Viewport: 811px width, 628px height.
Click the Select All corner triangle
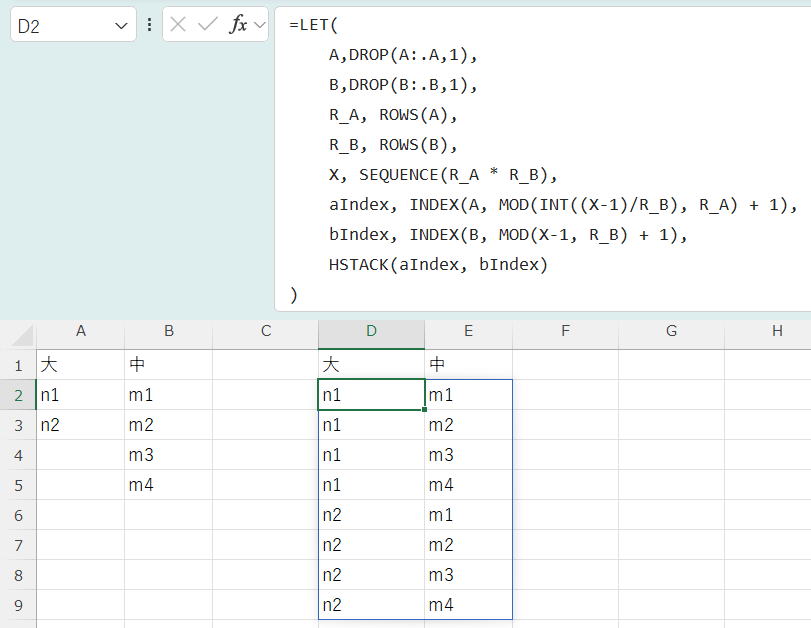pyautogui.click(x=22, y=335)
